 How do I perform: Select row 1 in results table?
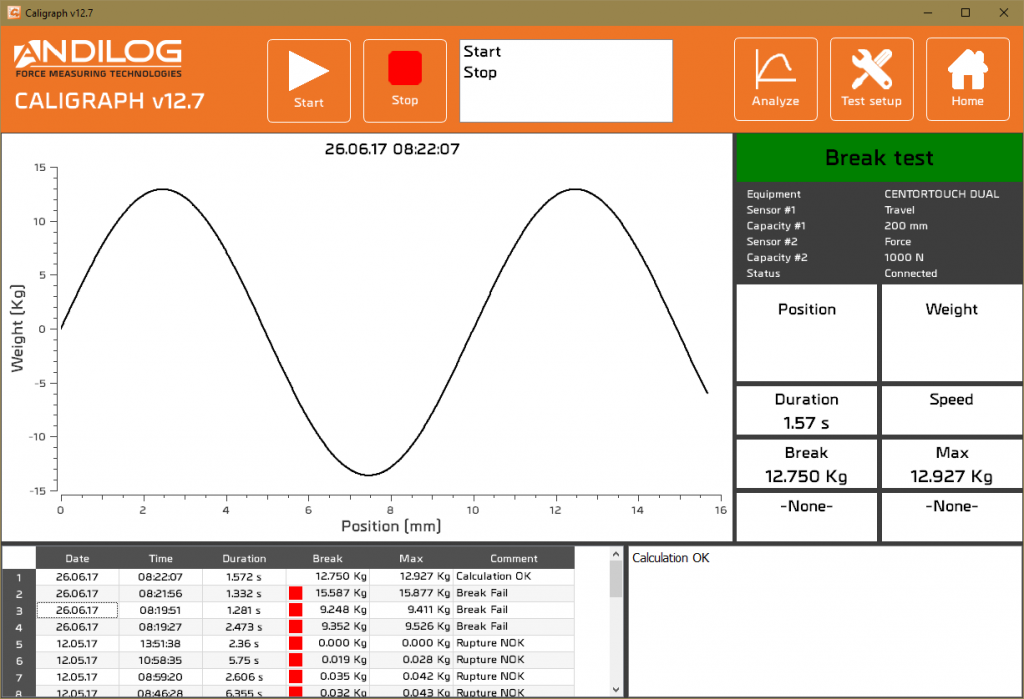tap(18, 577)
